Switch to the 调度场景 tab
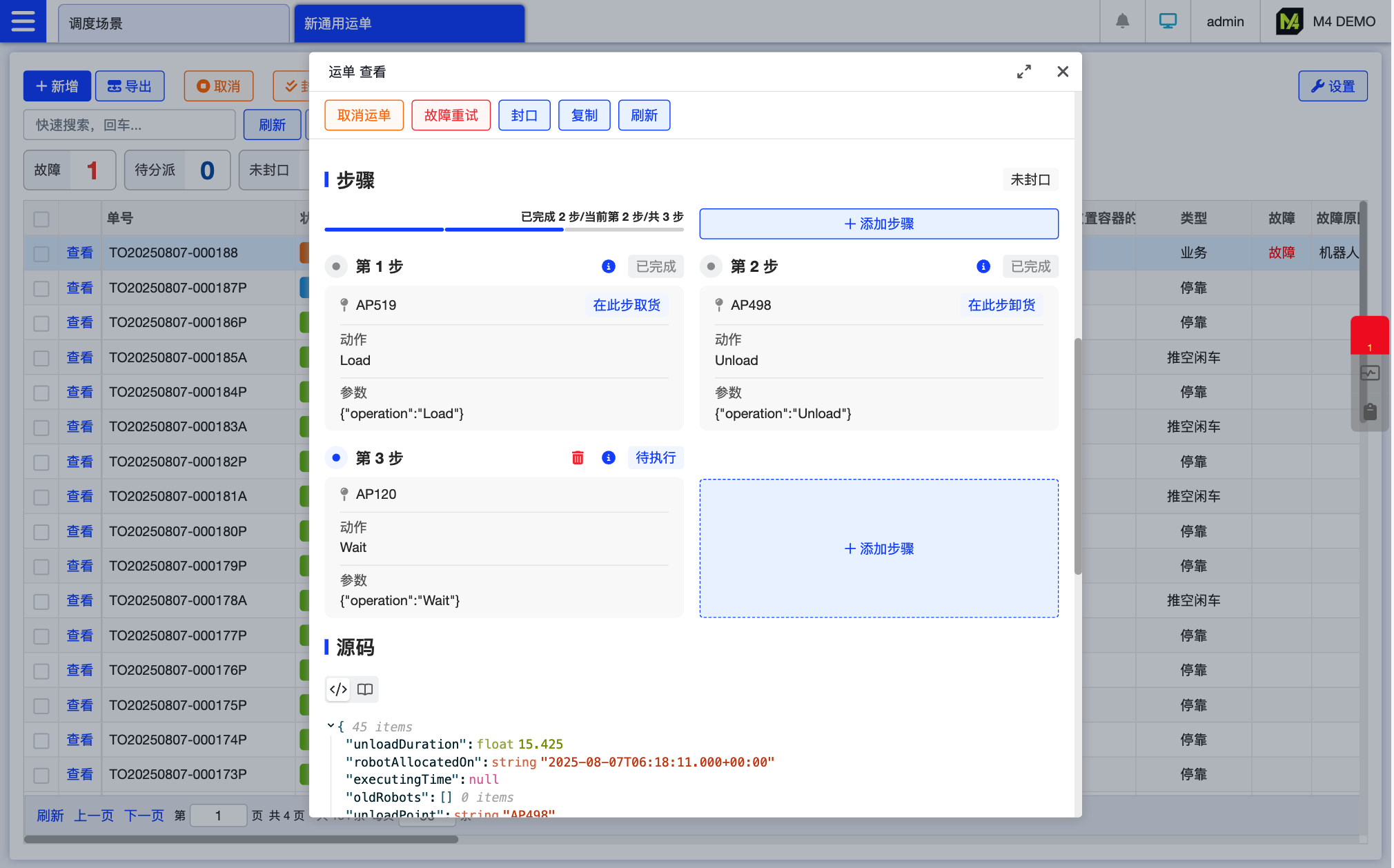This screenshot has width=1394, height=868. (173, 23)
